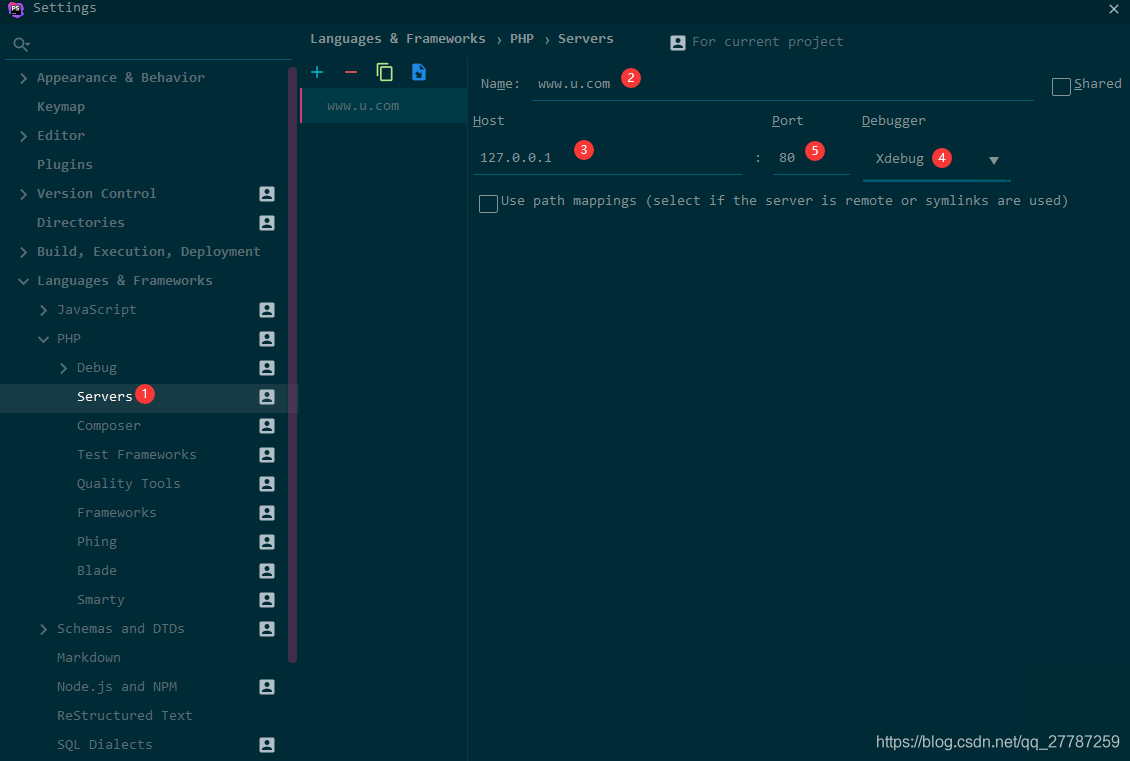1130x761 pixels.
Task: Select Plugins in the settings sidebar
Action: coord(64,164)
